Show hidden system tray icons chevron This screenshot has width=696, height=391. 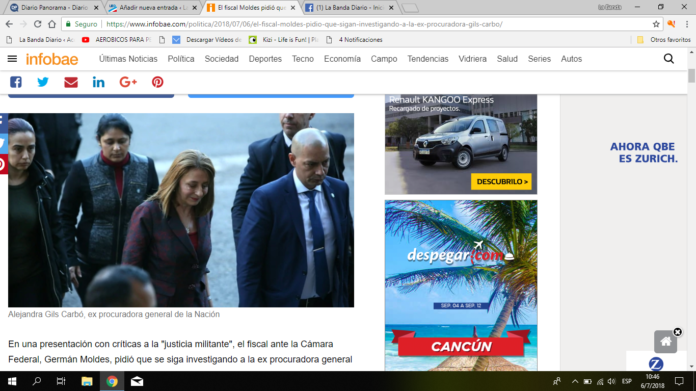575,381
